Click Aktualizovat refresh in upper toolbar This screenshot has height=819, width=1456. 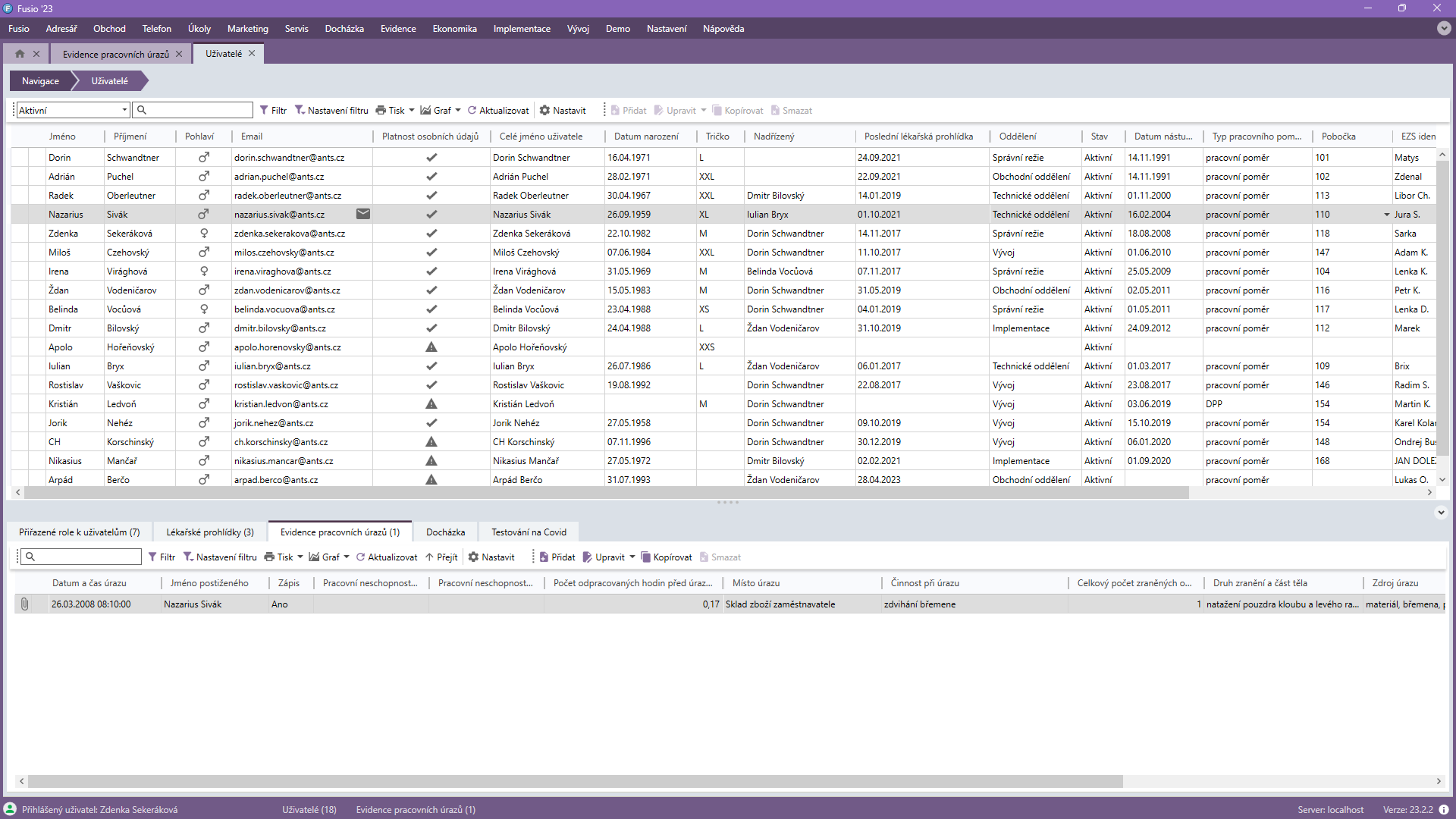pyautogui.click(x=497, y=110)
